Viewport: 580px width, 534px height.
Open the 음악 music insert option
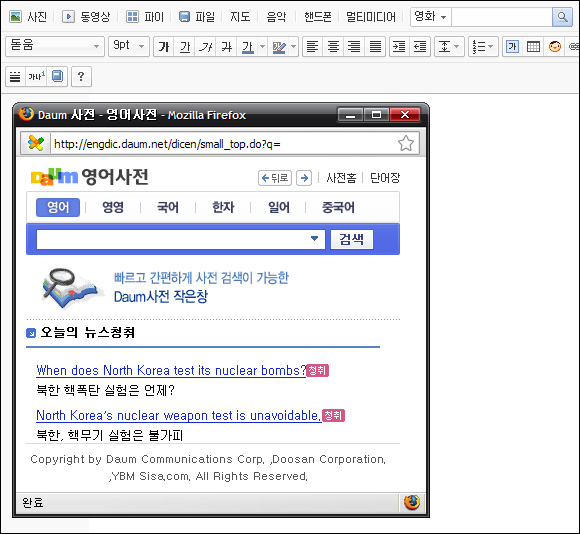(x=276, y=17)
